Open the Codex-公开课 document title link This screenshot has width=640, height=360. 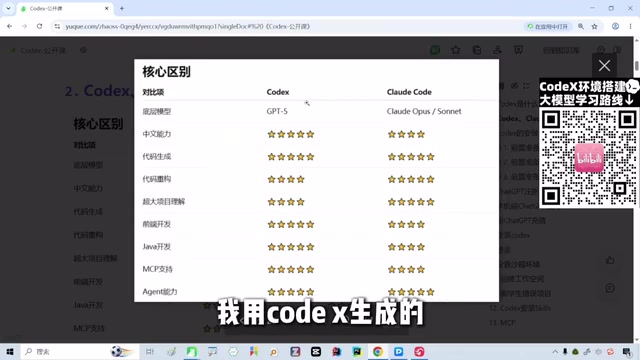click(43, 51)
